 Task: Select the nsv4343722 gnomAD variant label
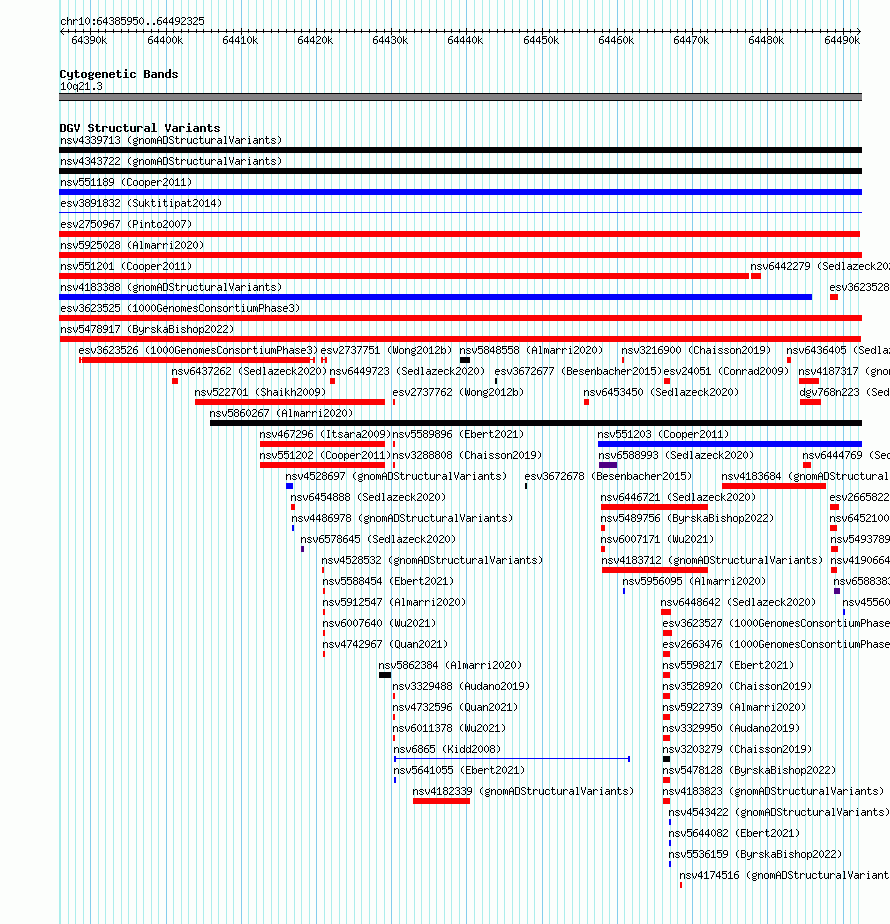171,161
